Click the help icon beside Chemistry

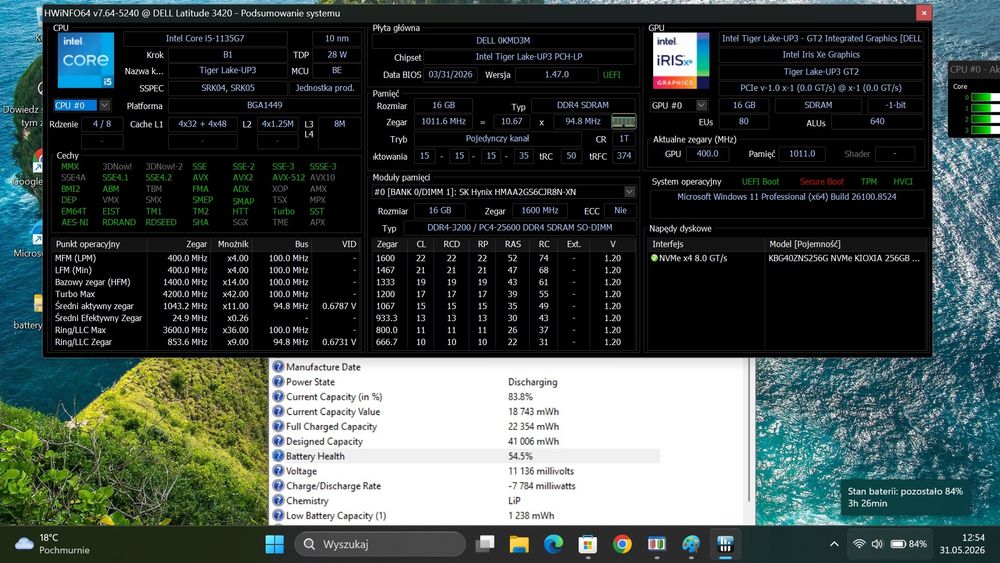[278, 501]
